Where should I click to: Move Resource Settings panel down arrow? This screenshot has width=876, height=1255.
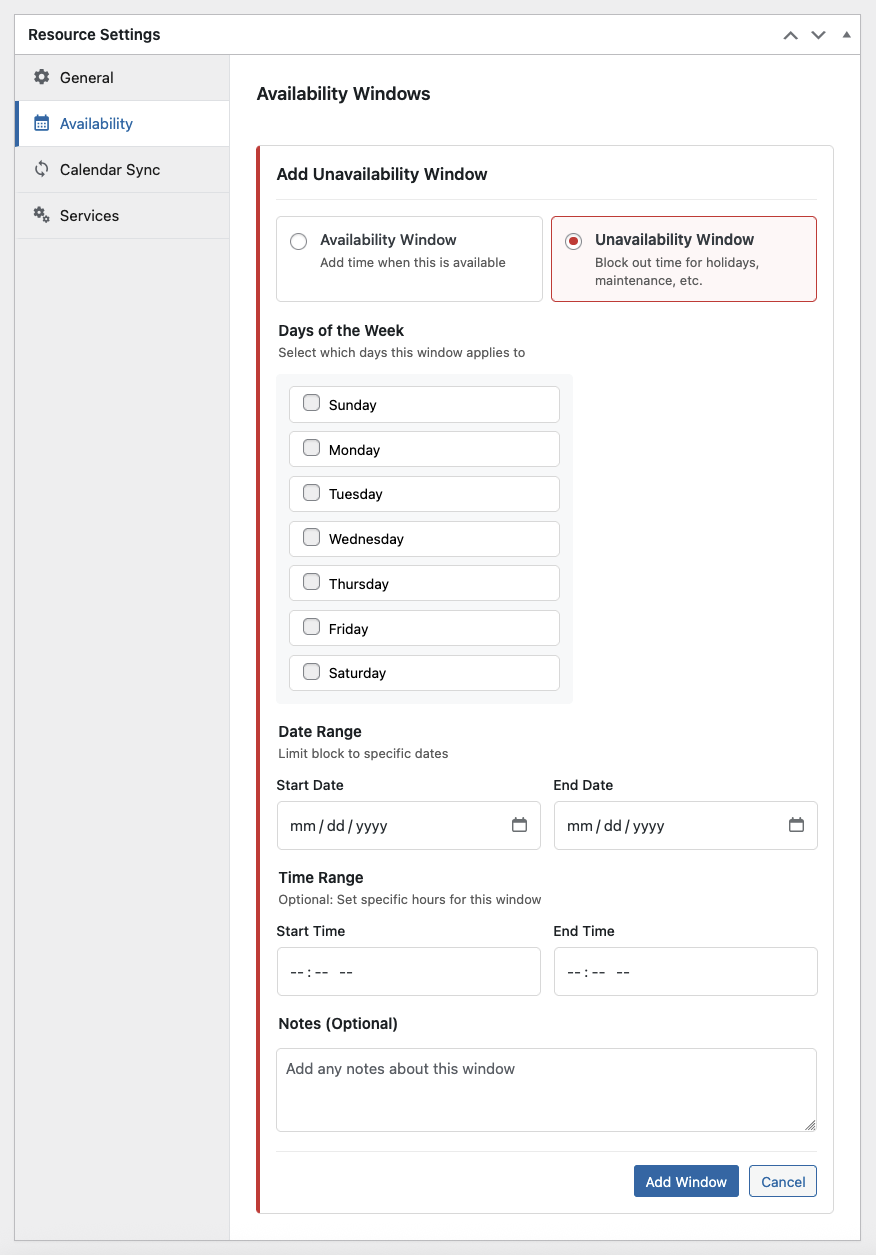[818, 35]
